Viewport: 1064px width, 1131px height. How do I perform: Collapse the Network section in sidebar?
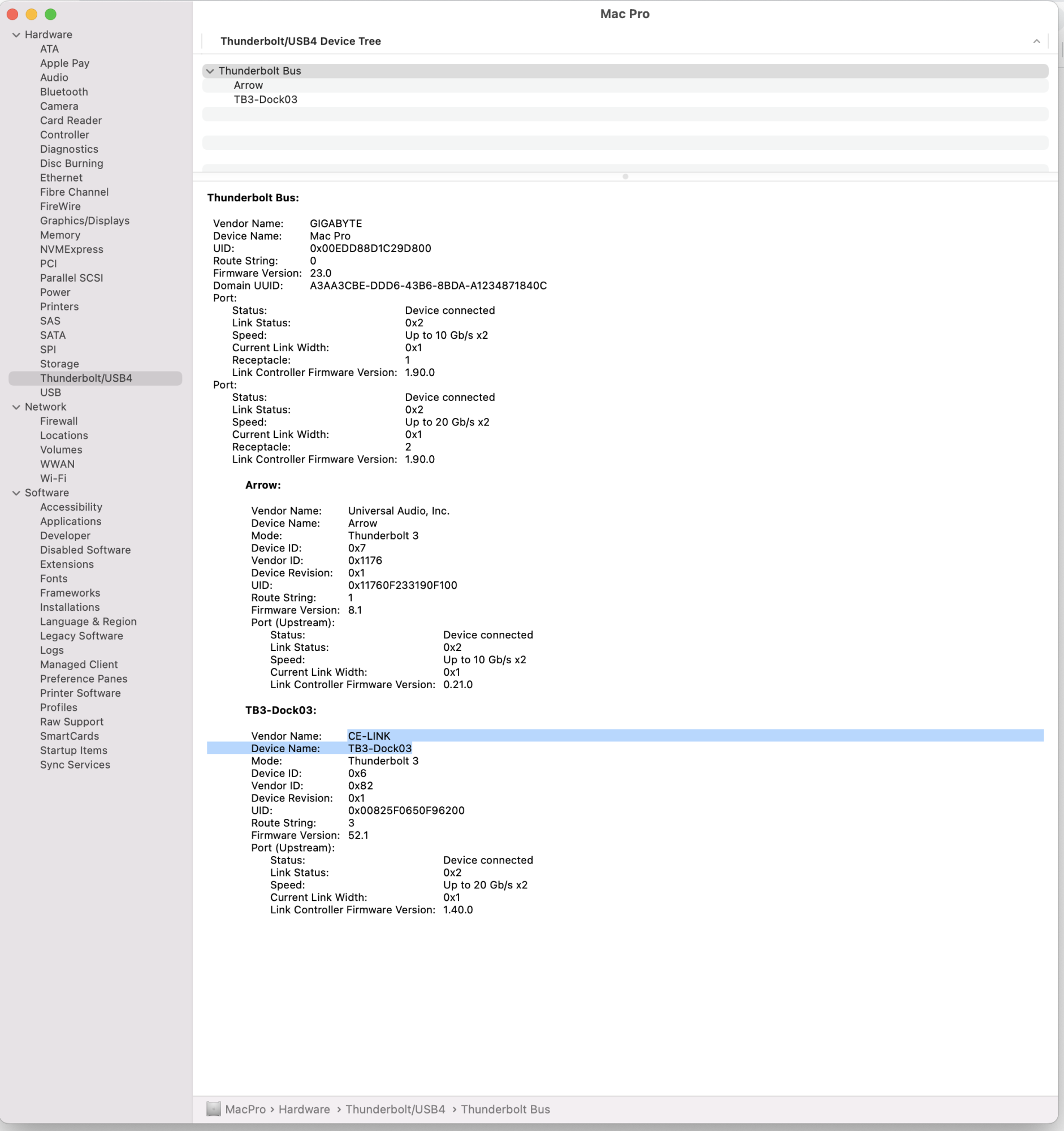click(x=16, y=407)
